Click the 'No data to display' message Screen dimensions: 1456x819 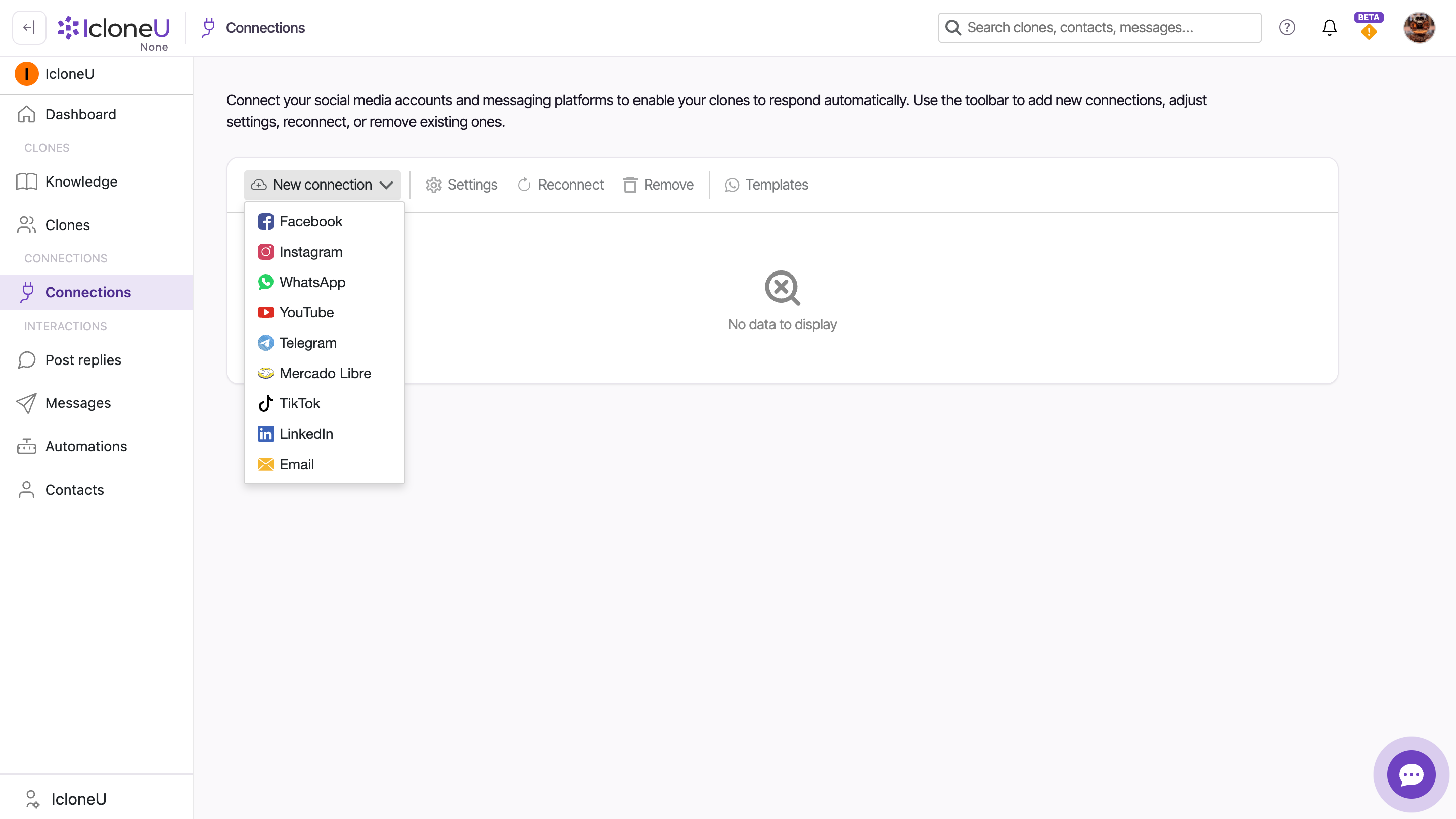pos(782,324)
